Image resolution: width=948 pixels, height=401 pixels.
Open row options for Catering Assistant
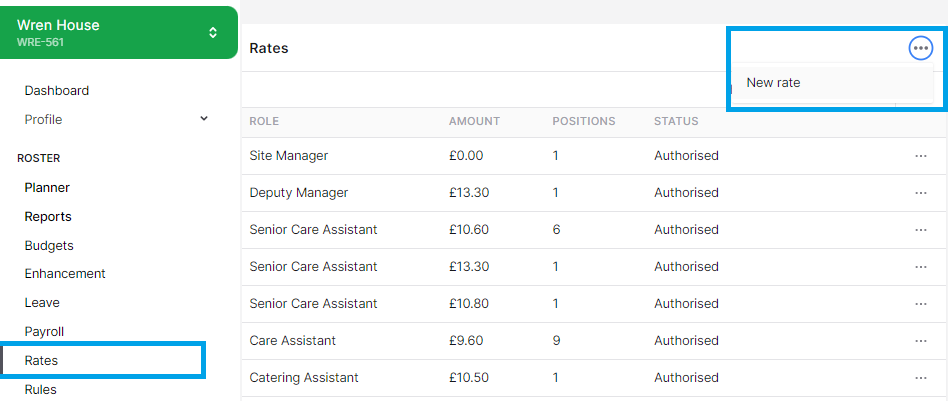point(920,378)
